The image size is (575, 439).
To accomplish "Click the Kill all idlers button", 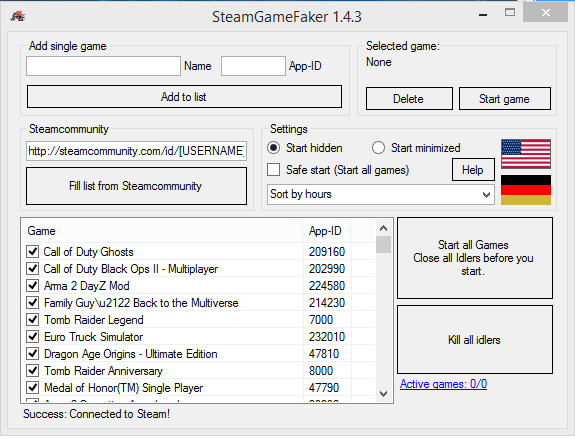I will tap(475, 340).
